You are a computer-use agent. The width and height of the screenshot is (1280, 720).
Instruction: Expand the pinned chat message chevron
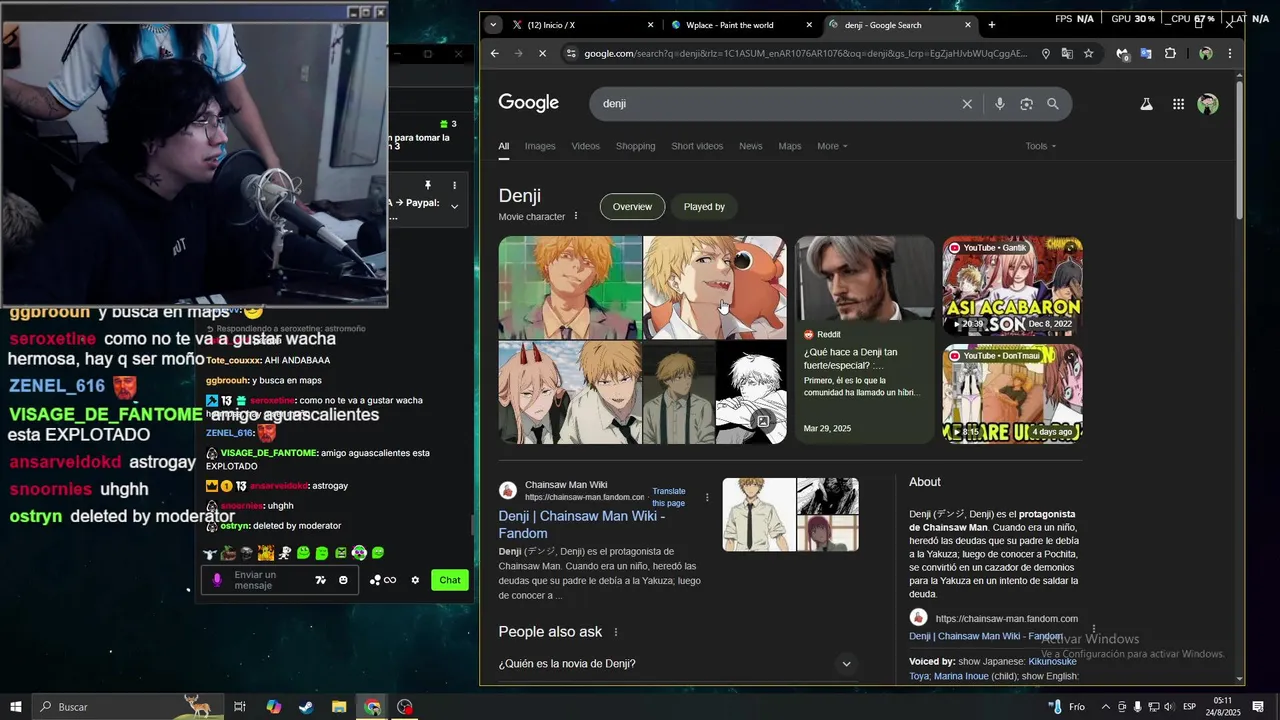[x=454, y=207]
